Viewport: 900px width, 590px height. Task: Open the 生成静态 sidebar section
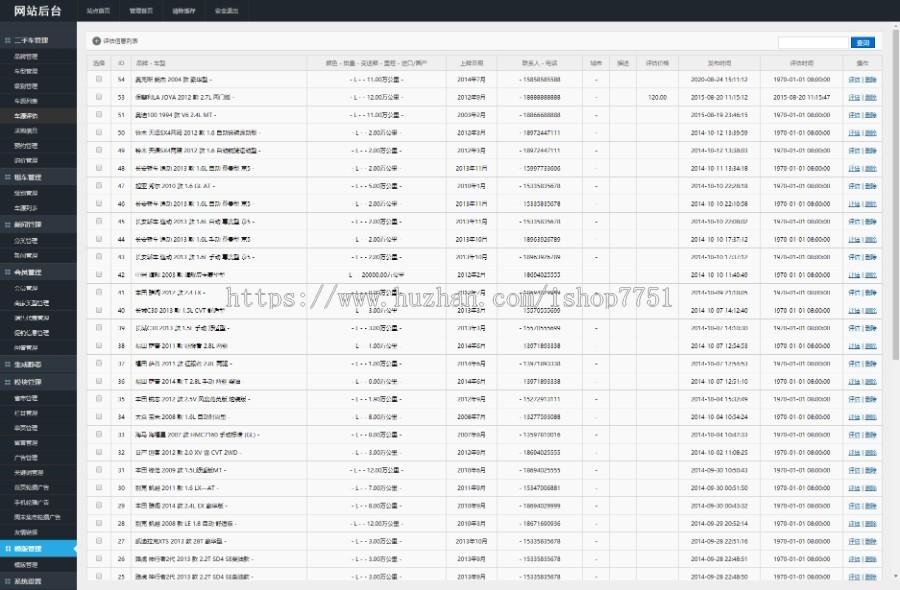38,364
